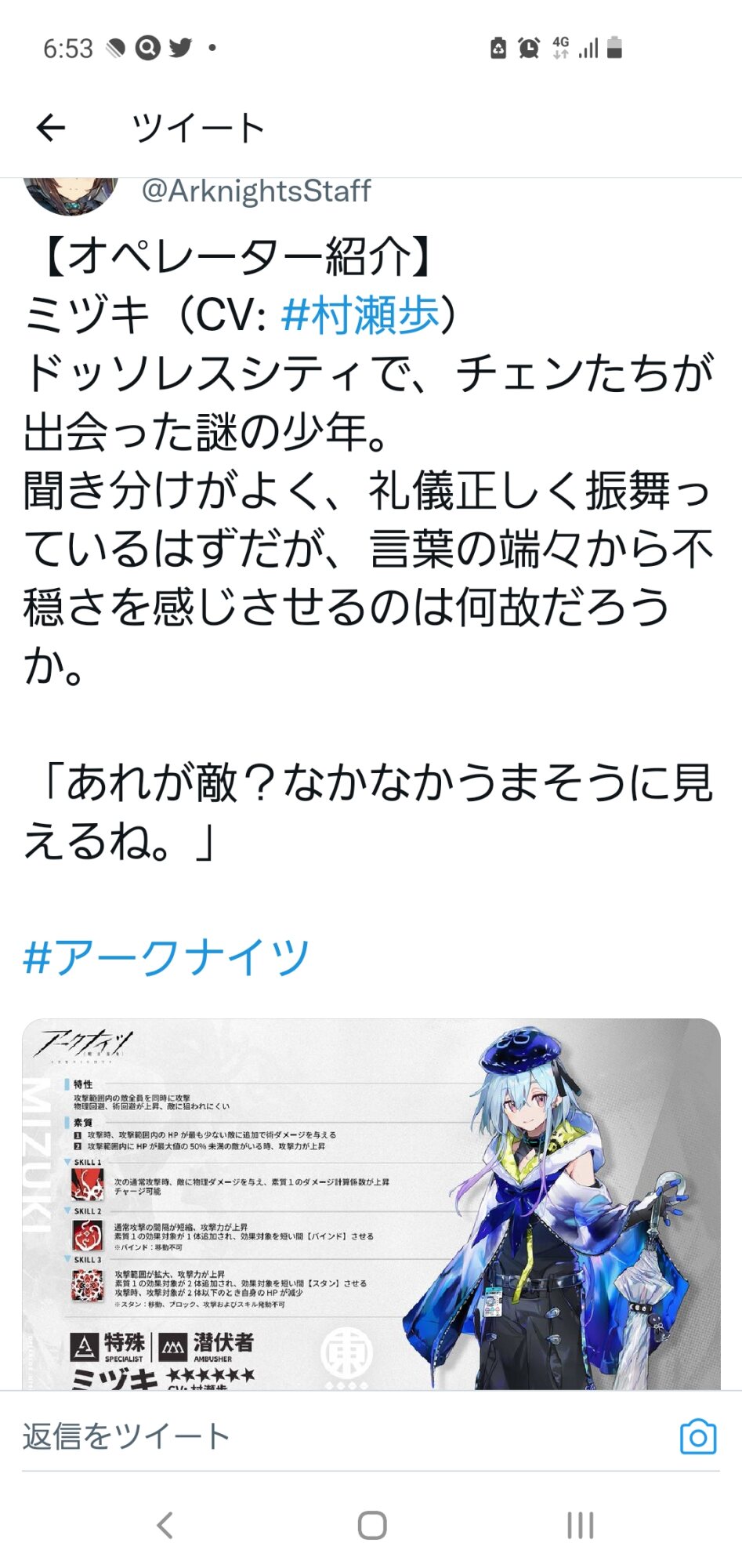Open the camera icon in reply bar
Viewport: 742px width, 1568px height.
pos(698,1436)
